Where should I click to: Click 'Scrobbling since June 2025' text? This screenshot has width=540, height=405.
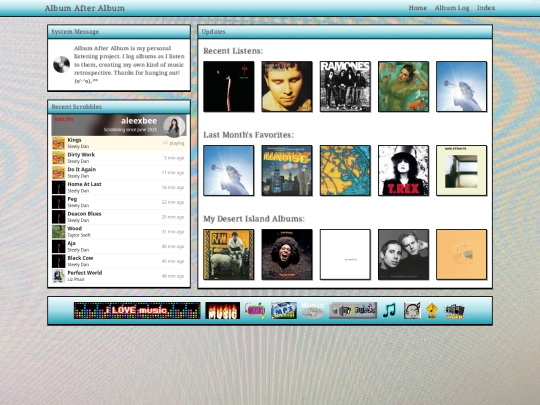131,130
